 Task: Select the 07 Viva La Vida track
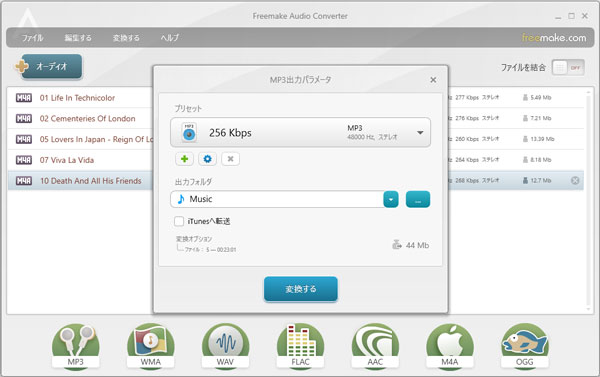click(67, 160)
